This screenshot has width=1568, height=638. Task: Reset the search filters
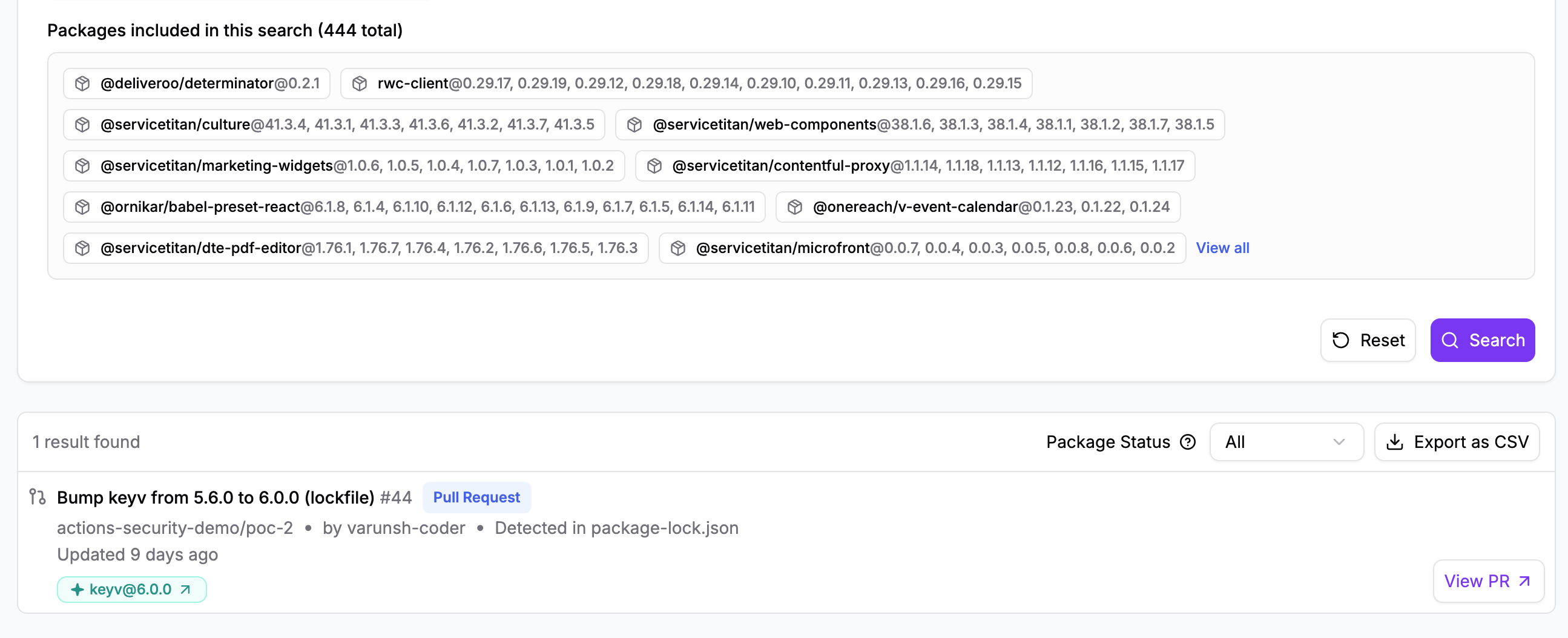tap(1368, 340)
